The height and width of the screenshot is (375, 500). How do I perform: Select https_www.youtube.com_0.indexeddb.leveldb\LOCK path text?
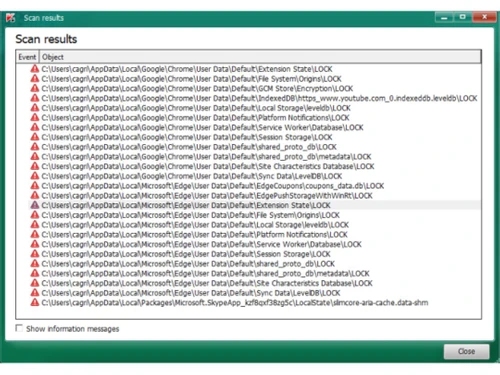[x=259, y=98]
